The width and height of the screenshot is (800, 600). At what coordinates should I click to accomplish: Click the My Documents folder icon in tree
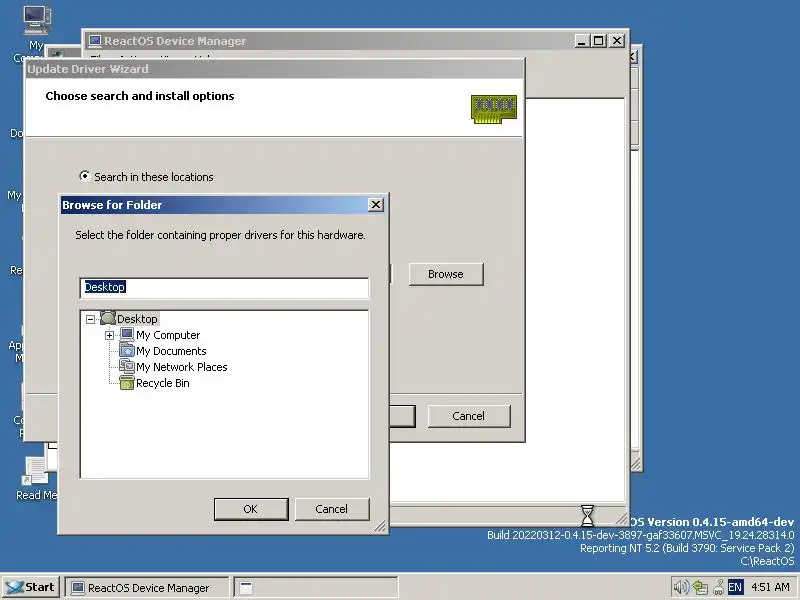click(127, 351)
